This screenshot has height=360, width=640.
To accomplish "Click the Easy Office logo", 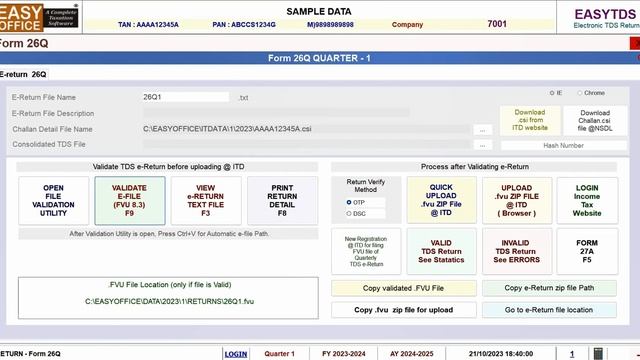I will [x=39, y=17].
